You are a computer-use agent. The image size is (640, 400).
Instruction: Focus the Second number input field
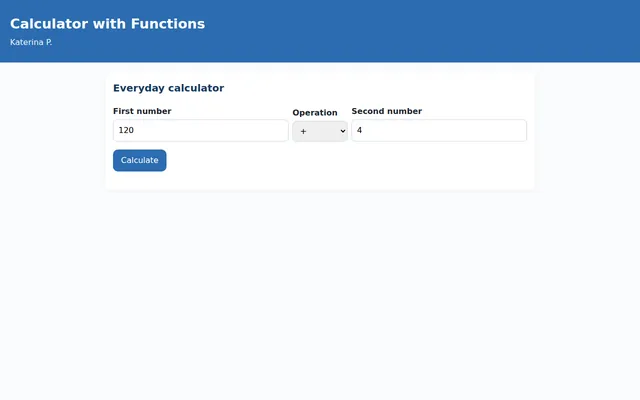click(x=439, y=131)
